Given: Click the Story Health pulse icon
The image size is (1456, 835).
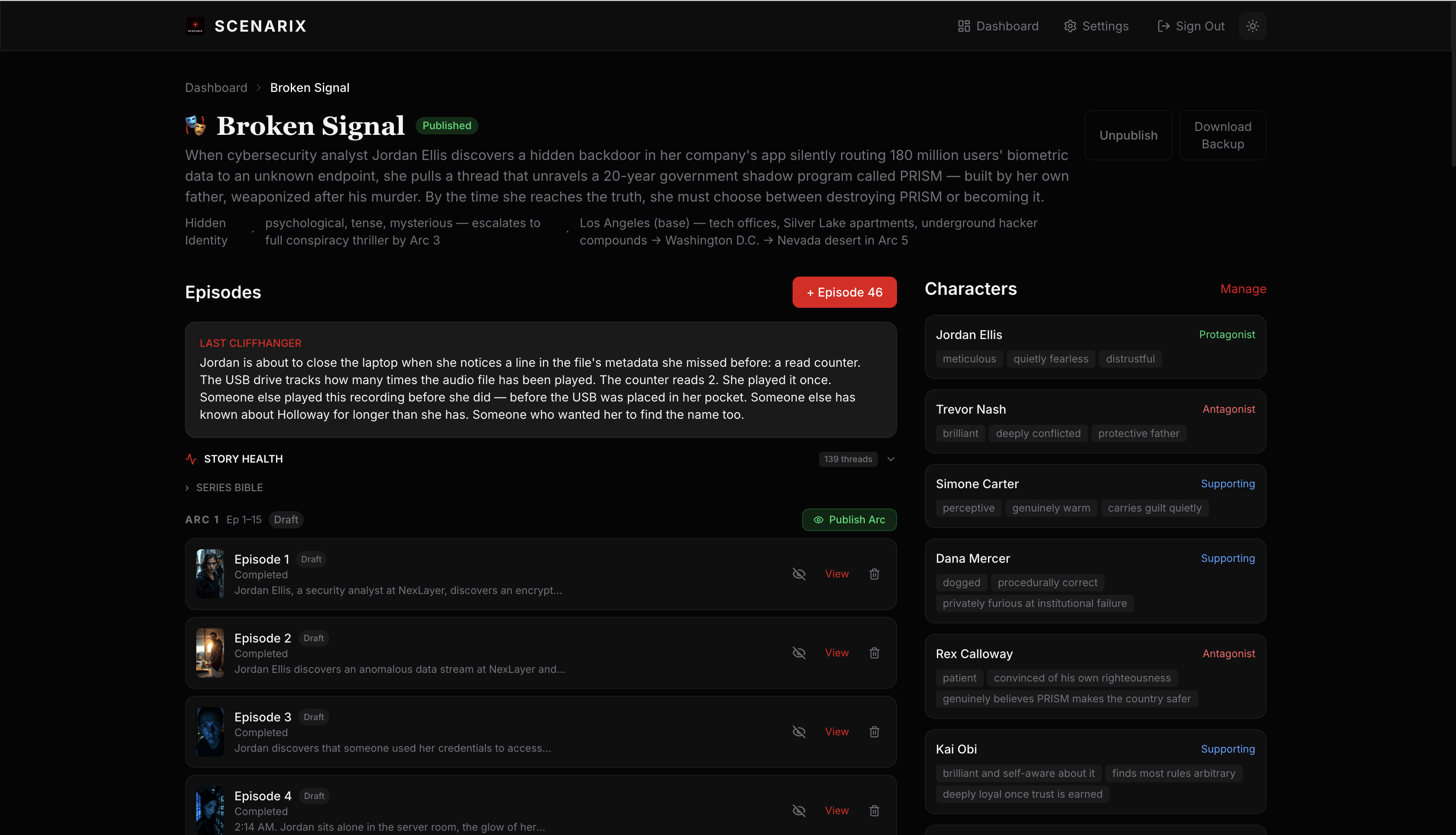Looking at the screenshot, I should point(191,459).
